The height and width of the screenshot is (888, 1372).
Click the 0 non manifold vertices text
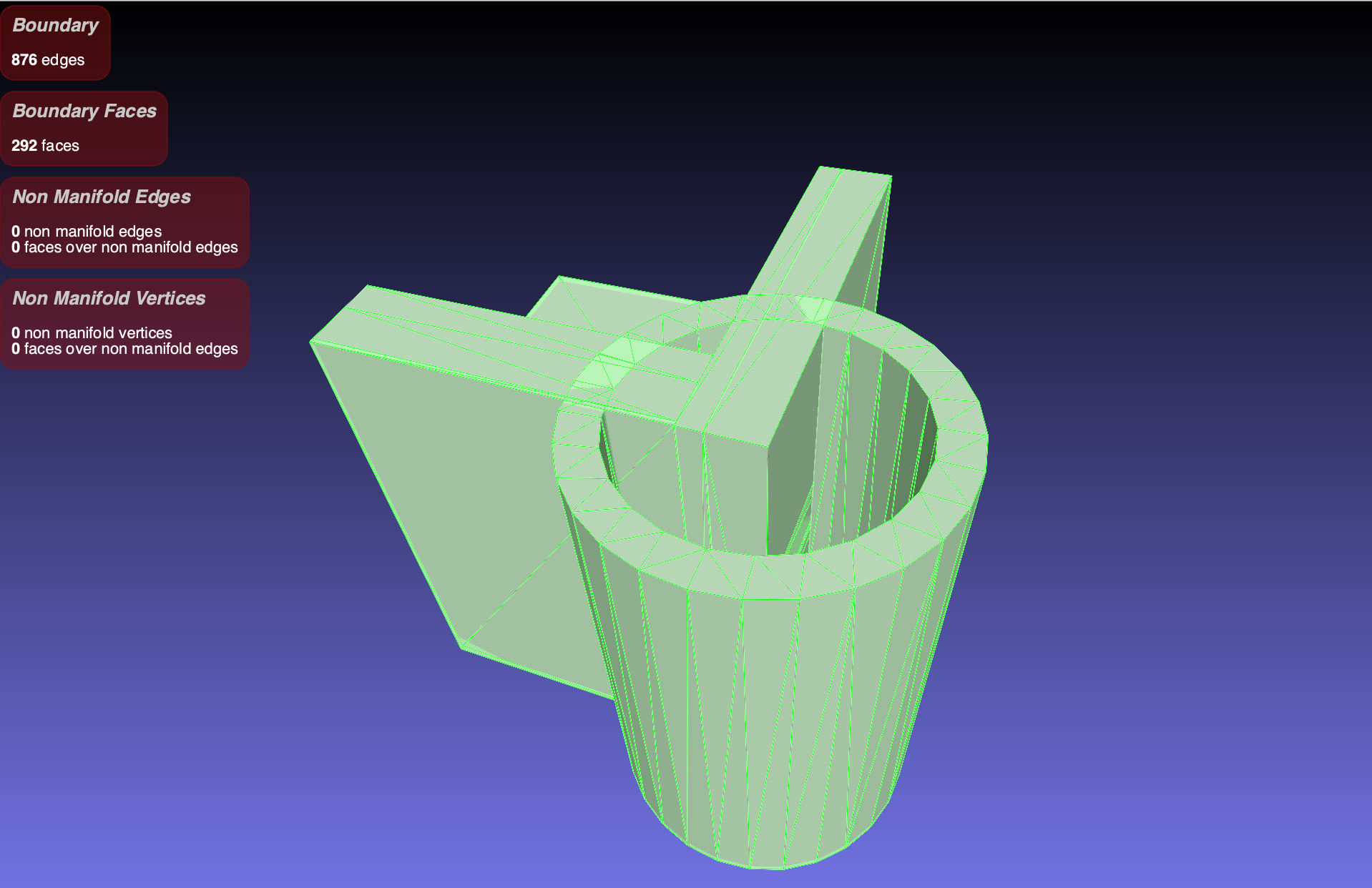pos(92,332)
